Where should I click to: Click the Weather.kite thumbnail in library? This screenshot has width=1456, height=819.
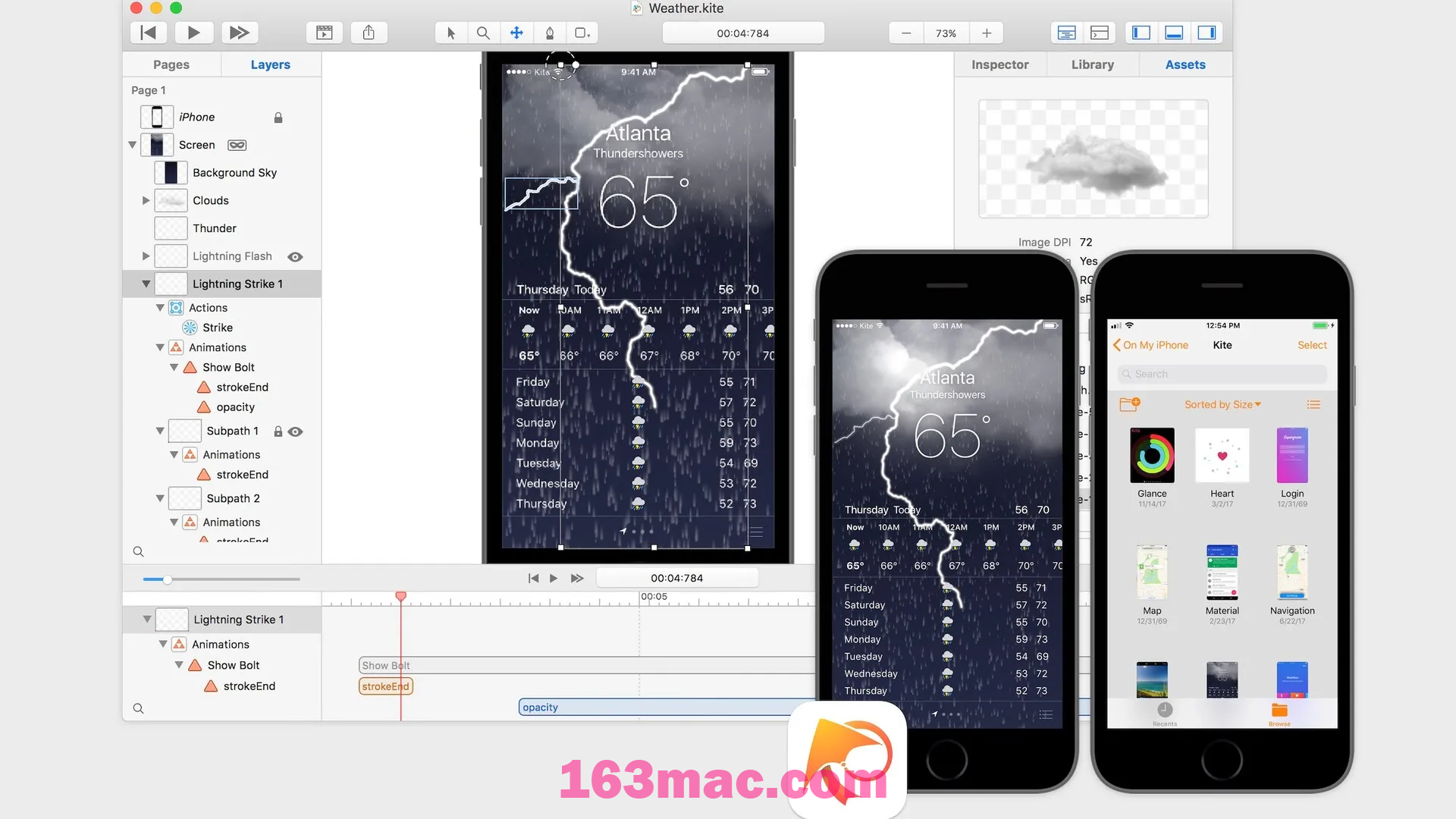point(1221,680)
